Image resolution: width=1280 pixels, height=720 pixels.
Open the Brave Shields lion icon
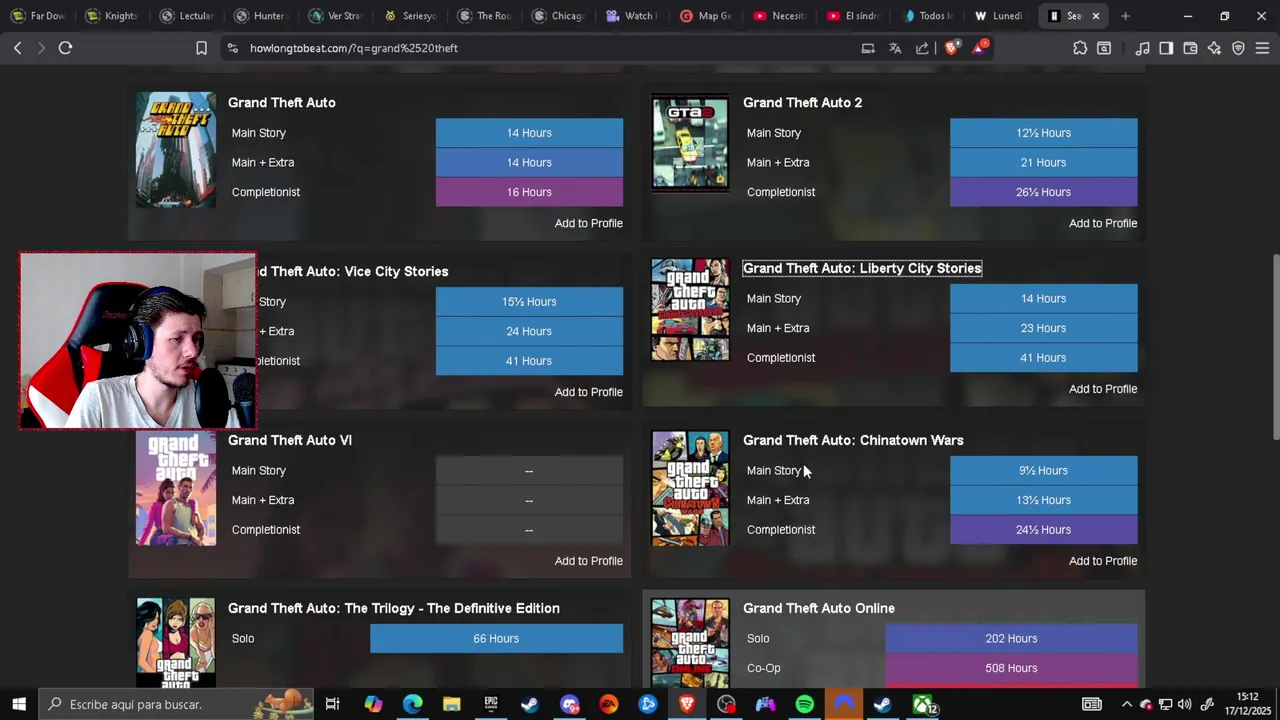click(x=951, y=48)
